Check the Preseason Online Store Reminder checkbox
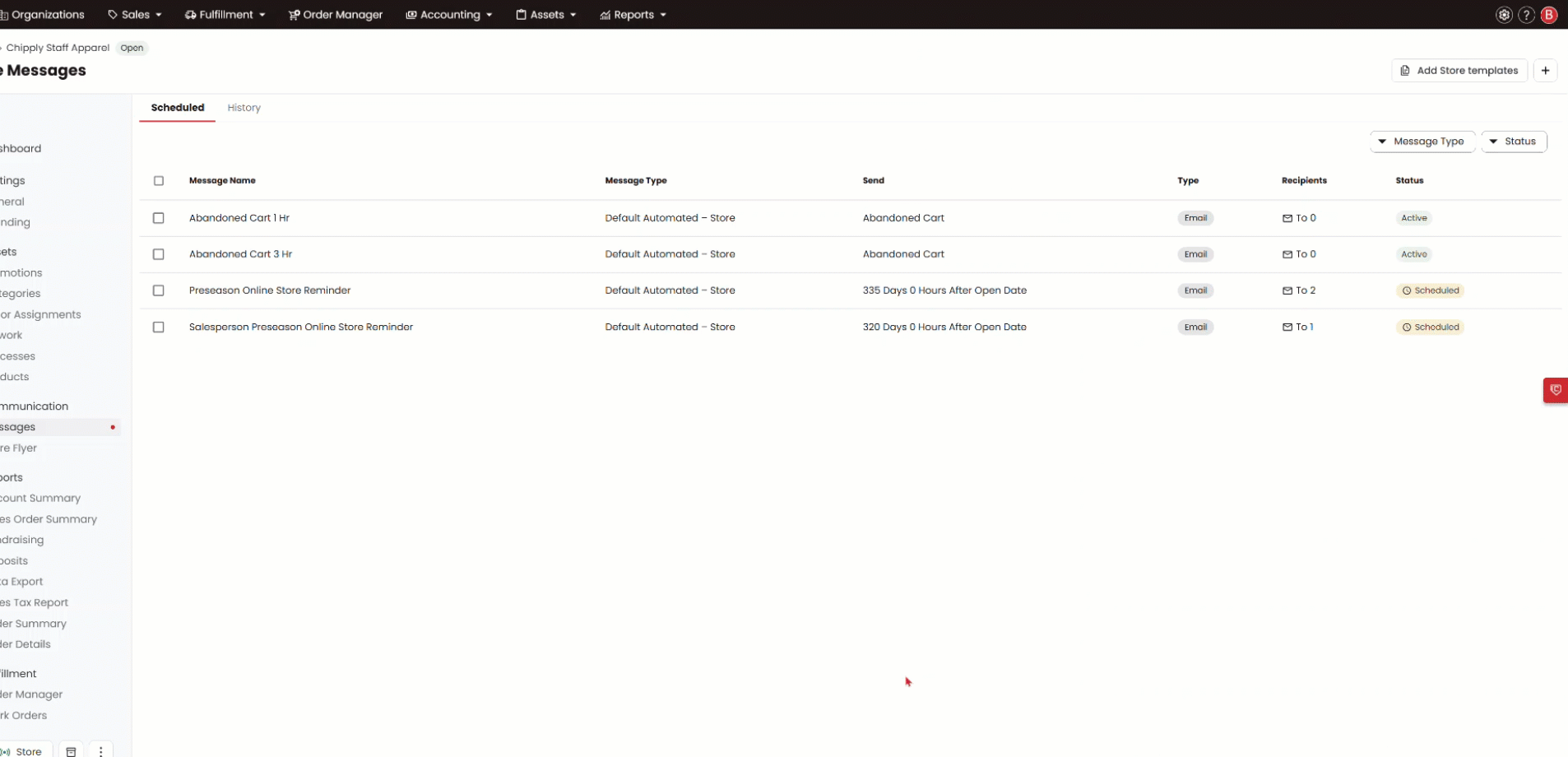The image size is (1568, 757). (x=159, y=290)
